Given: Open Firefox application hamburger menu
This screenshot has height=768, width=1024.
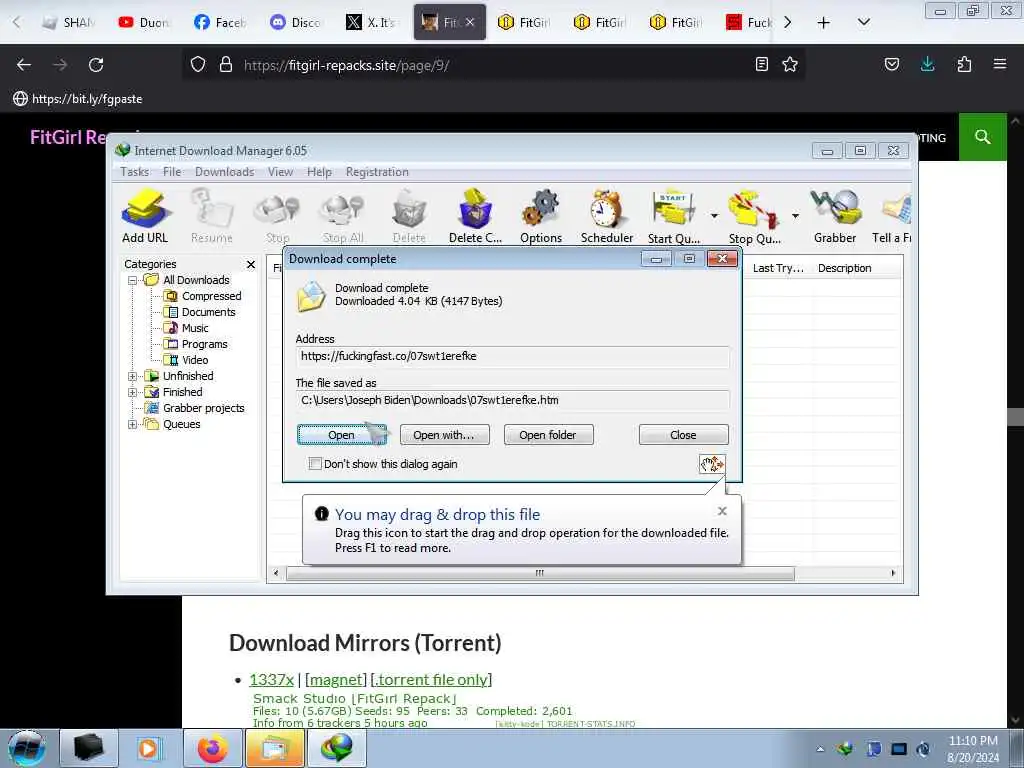Looking at the screenshot, I should tap(1000, 64).
